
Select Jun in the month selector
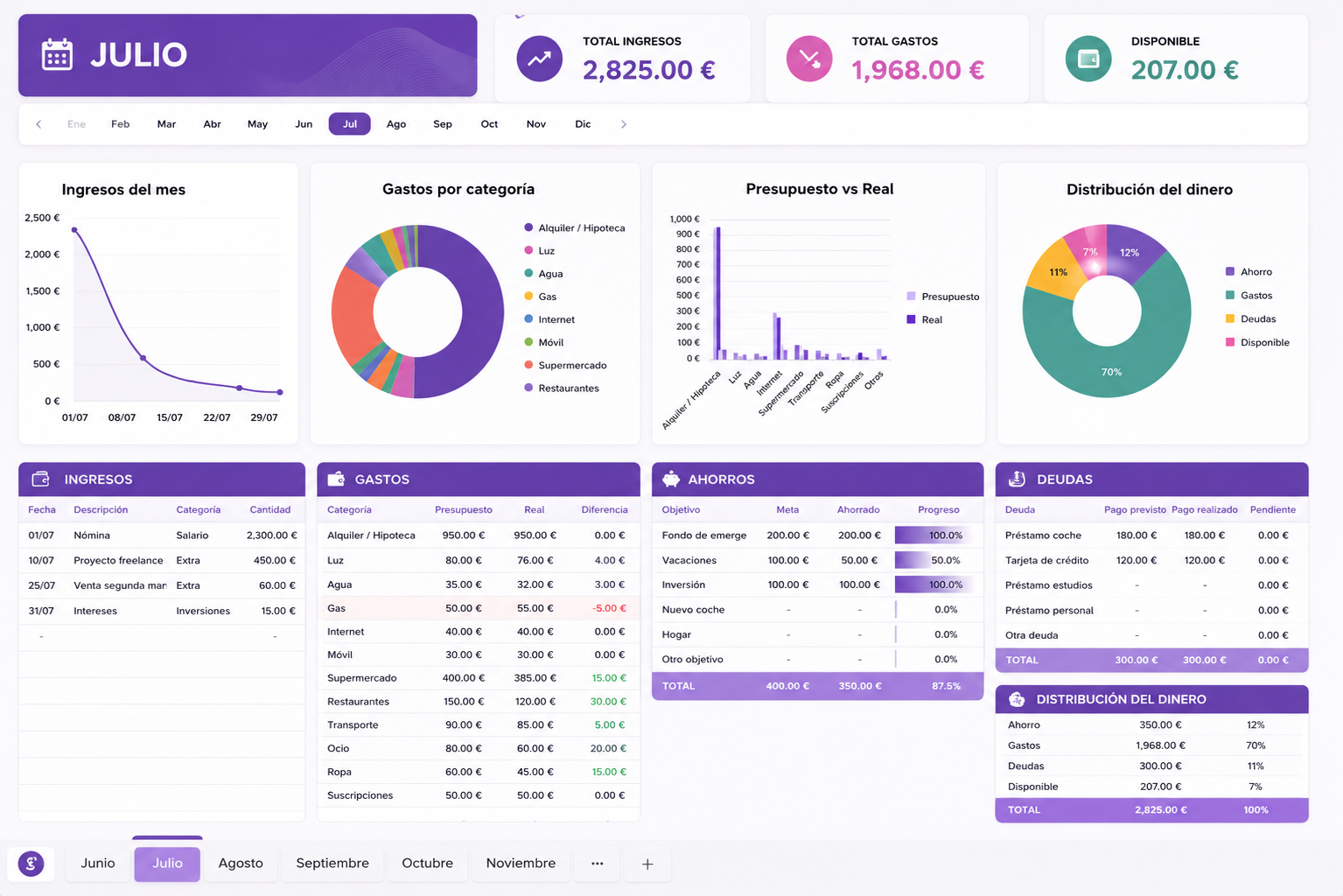[x=304, y=124]
